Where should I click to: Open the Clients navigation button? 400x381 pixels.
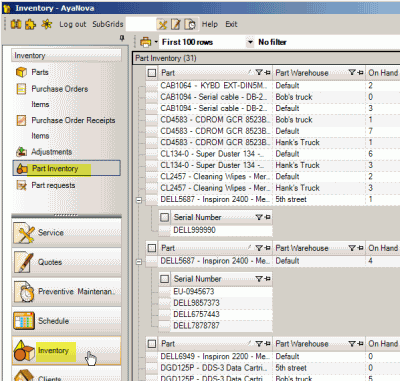coord(67,375)
